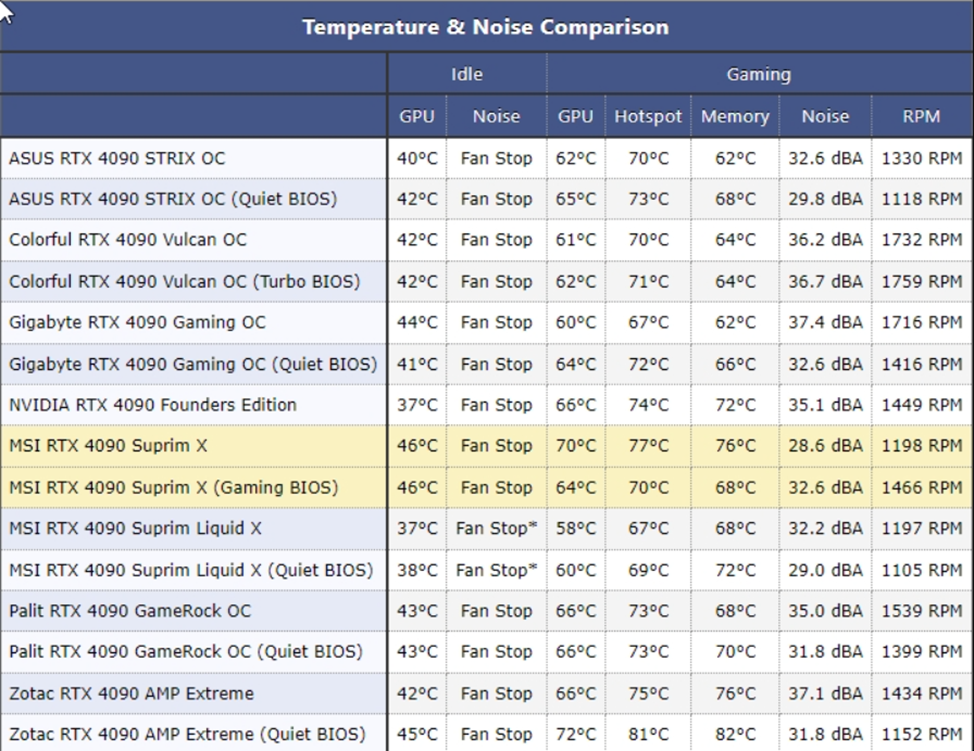Click the 1732 RPM cell

(x=921, y=240)
